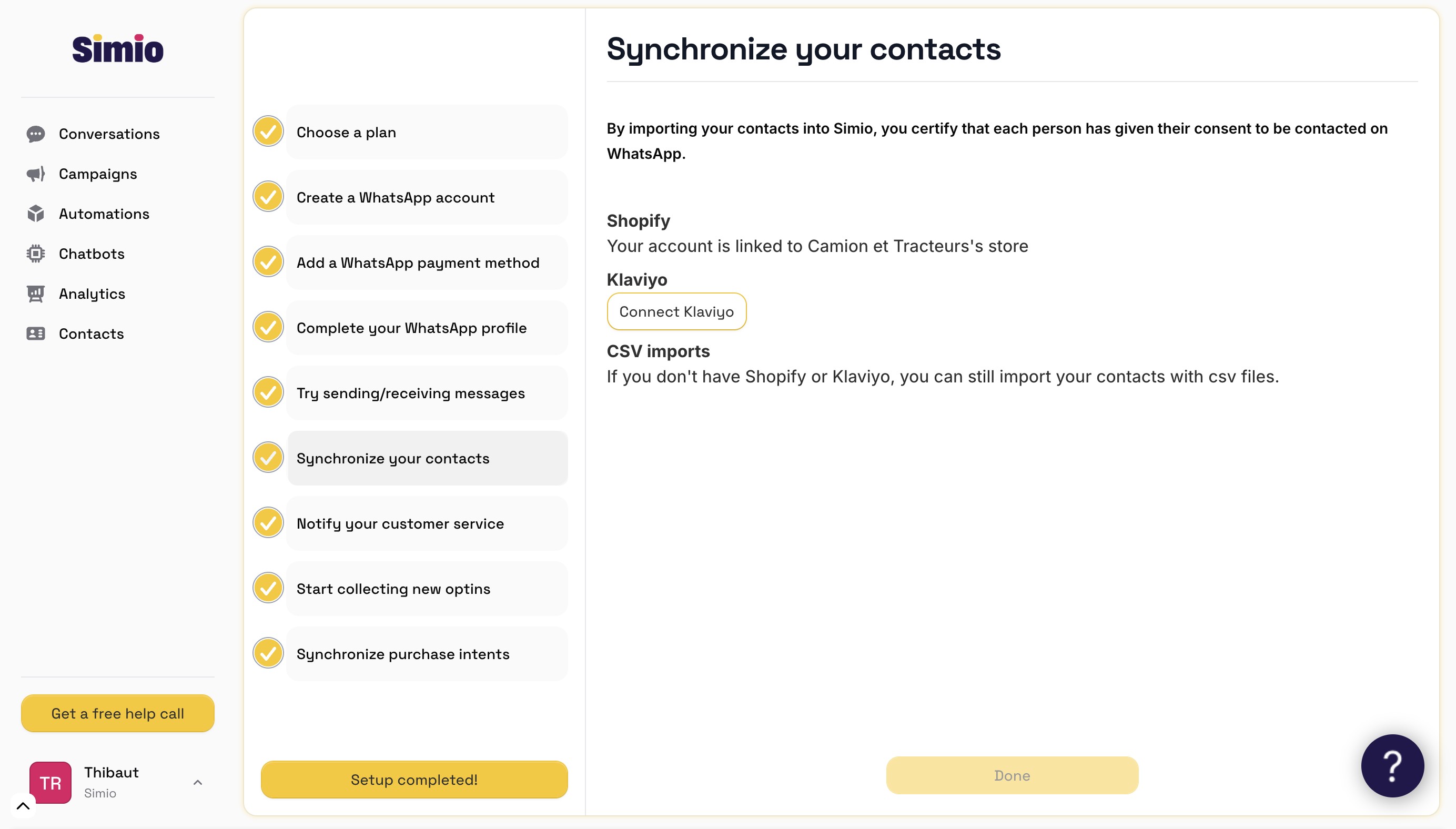Open the help question mark bubble

pos(1392,766)
